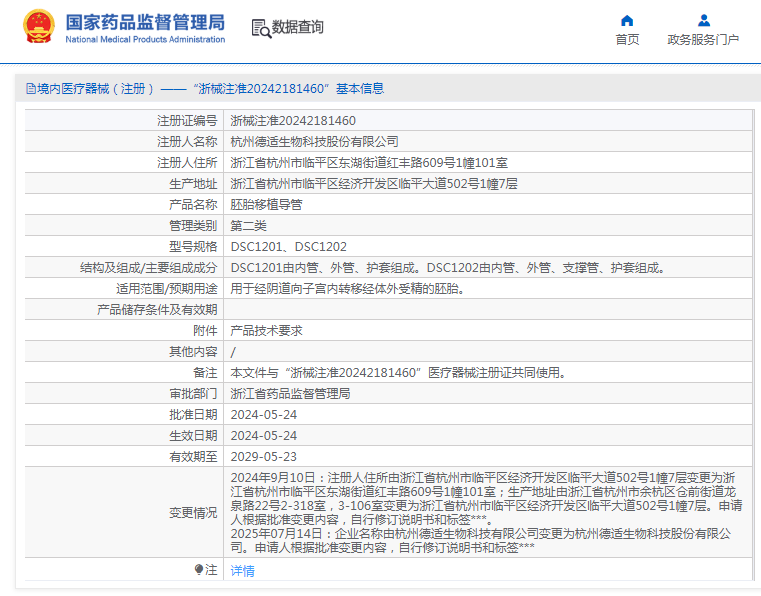Screen dimensions: 761x596
Task: Click the 2025年07月14日 change record text
Action: (x=480, y=540)
